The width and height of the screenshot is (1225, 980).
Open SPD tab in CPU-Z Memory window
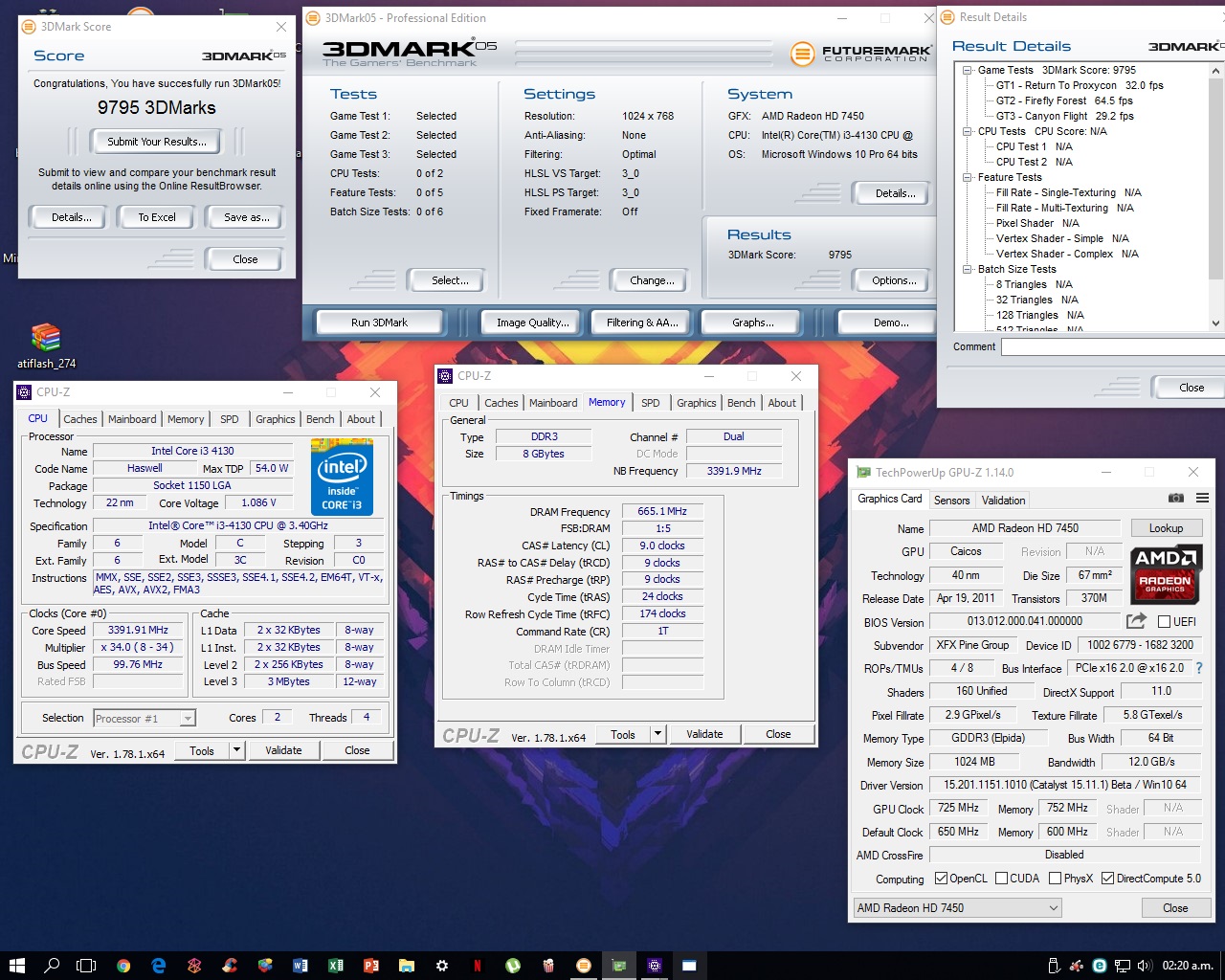[x=651, y=403]
